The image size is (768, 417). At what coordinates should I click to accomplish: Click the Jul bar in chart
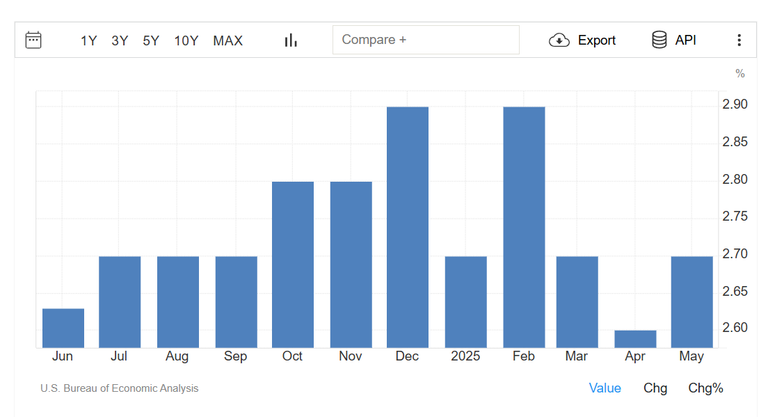[120, 302]
